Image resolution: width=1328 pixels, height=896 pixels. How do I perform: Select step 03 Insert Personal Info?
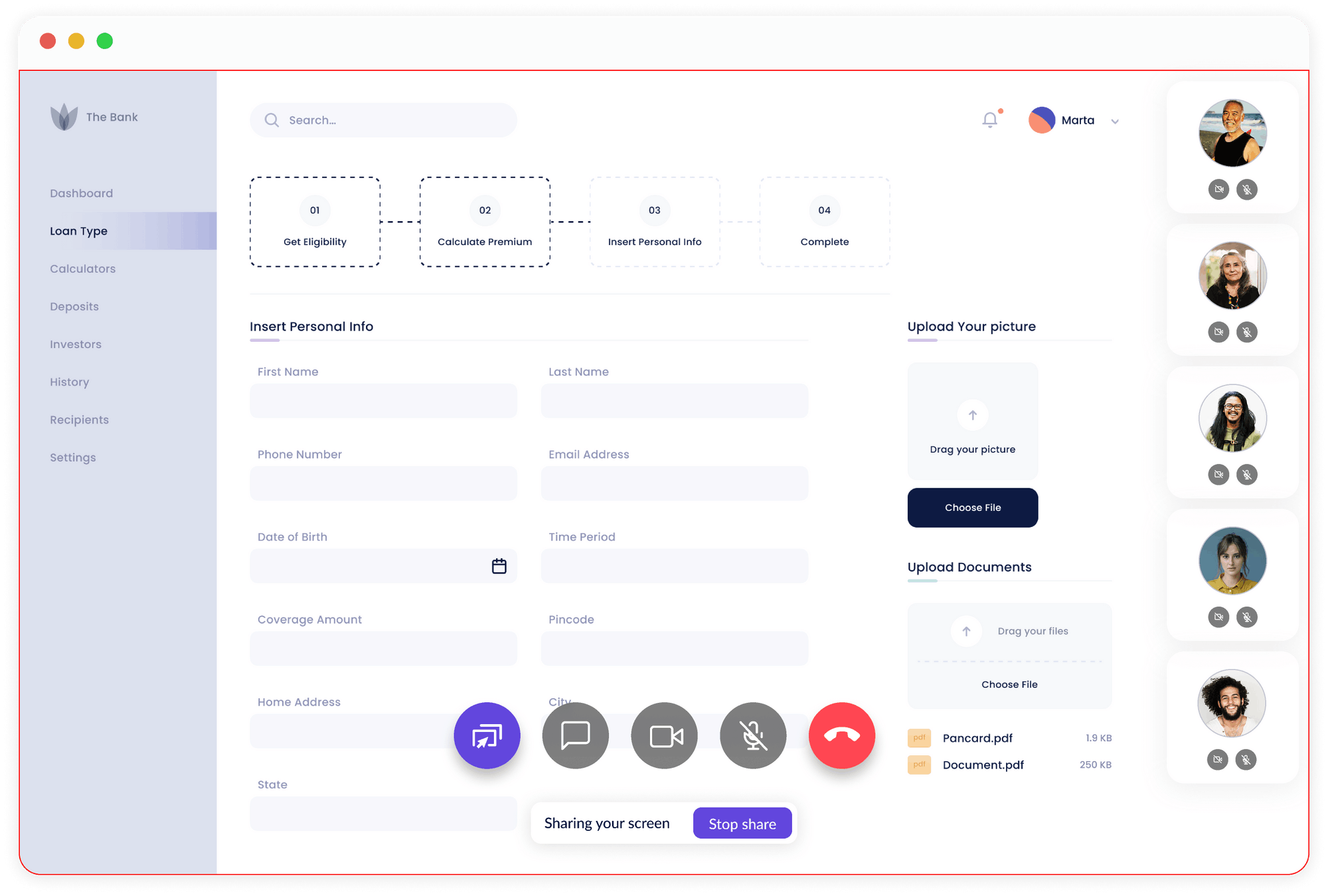(655, 222)
